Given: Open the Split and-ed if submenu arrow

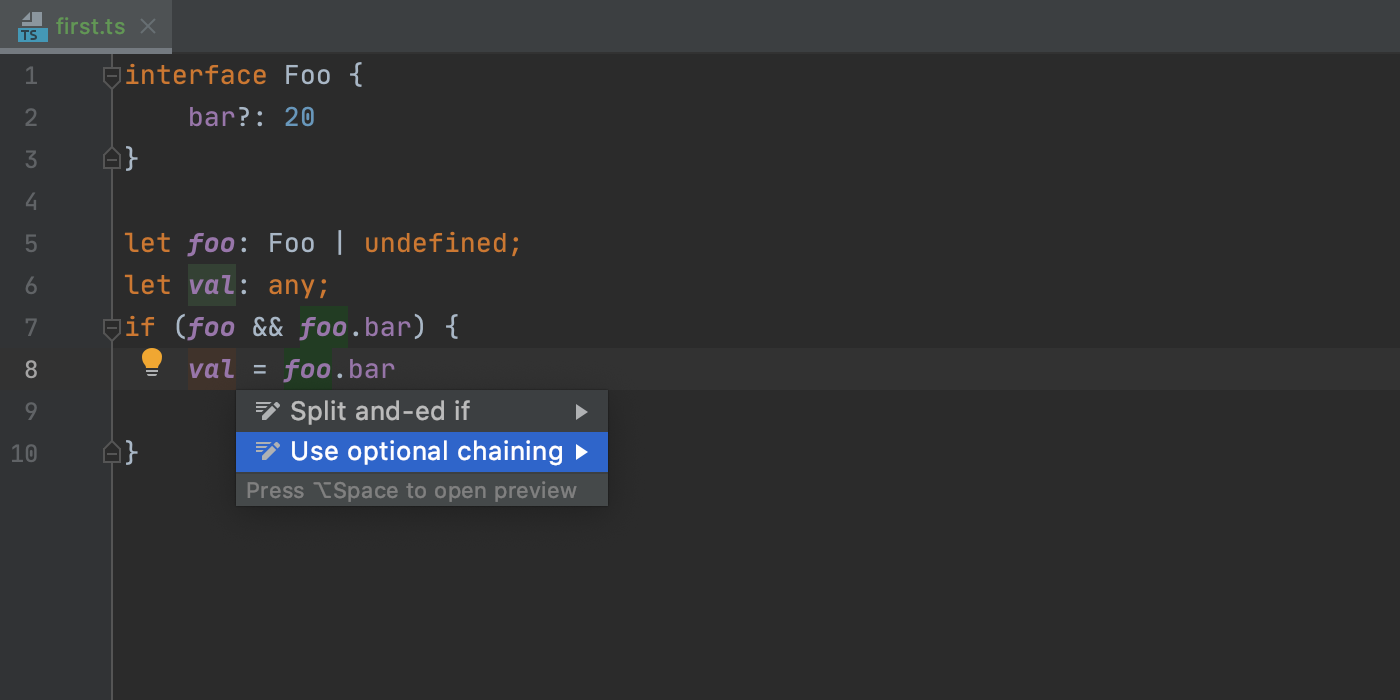Looking at the screenshot, I should point(583,410).
